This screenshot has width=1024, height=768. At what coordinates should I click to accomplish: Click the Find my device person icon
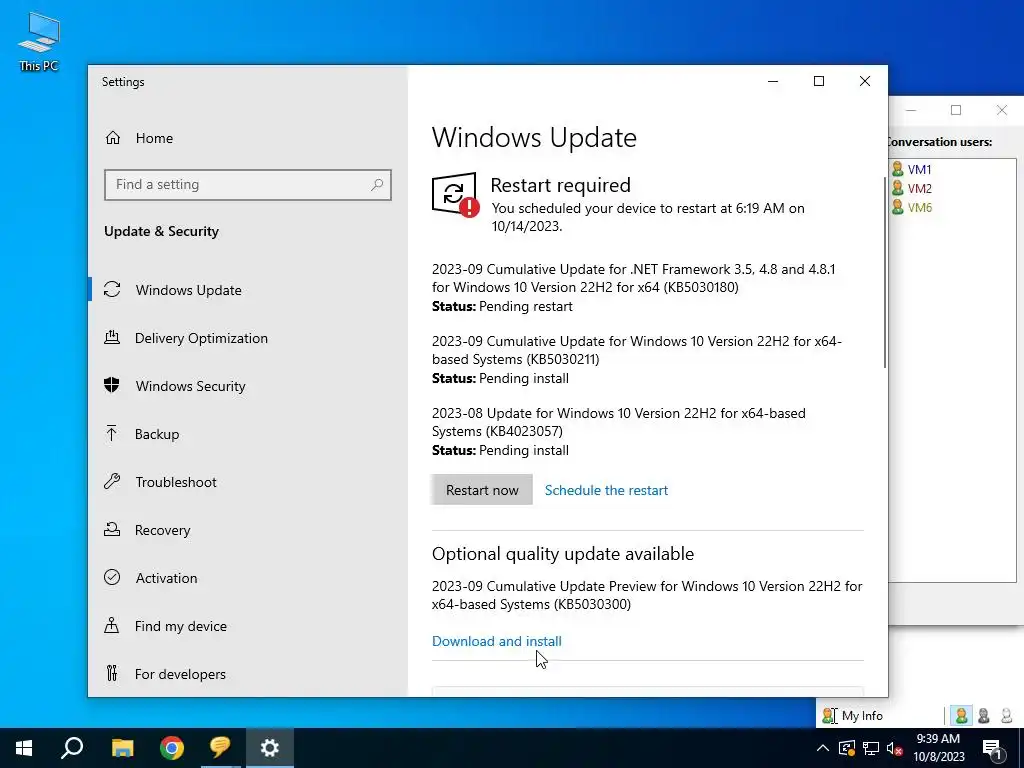tap(112, 625)
